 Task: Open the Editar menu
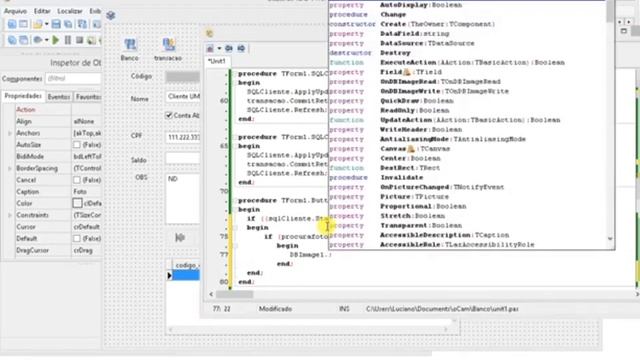[42, 11]
